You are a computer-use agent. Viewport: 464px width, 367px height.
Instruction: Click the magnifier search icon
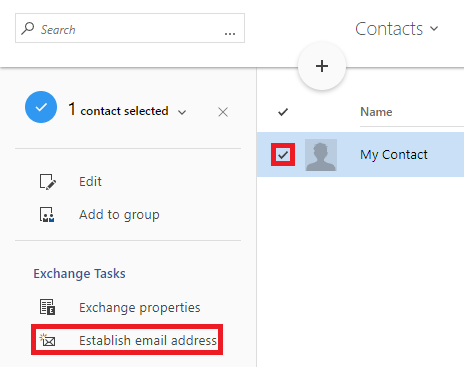pyautogui.click(x=28, y=28)
